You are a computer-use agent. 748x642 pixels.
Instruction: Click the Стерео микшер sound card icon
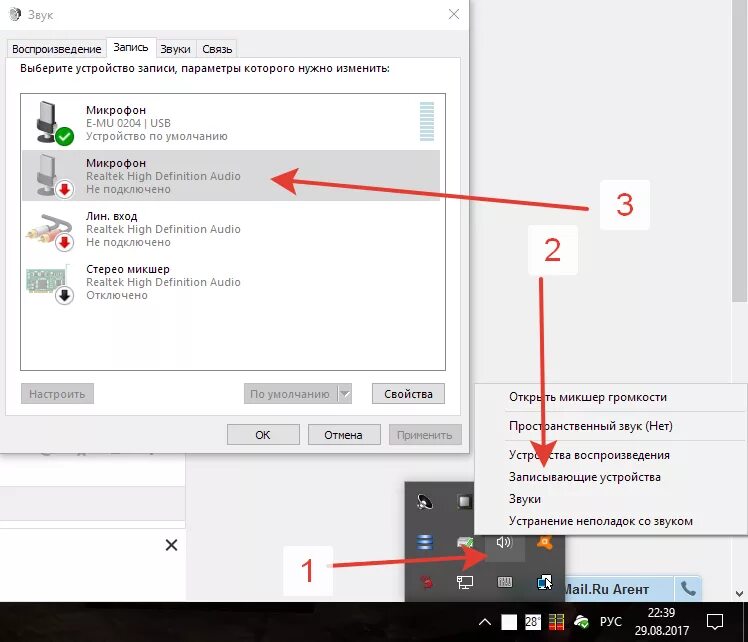(x=50, y=284)
